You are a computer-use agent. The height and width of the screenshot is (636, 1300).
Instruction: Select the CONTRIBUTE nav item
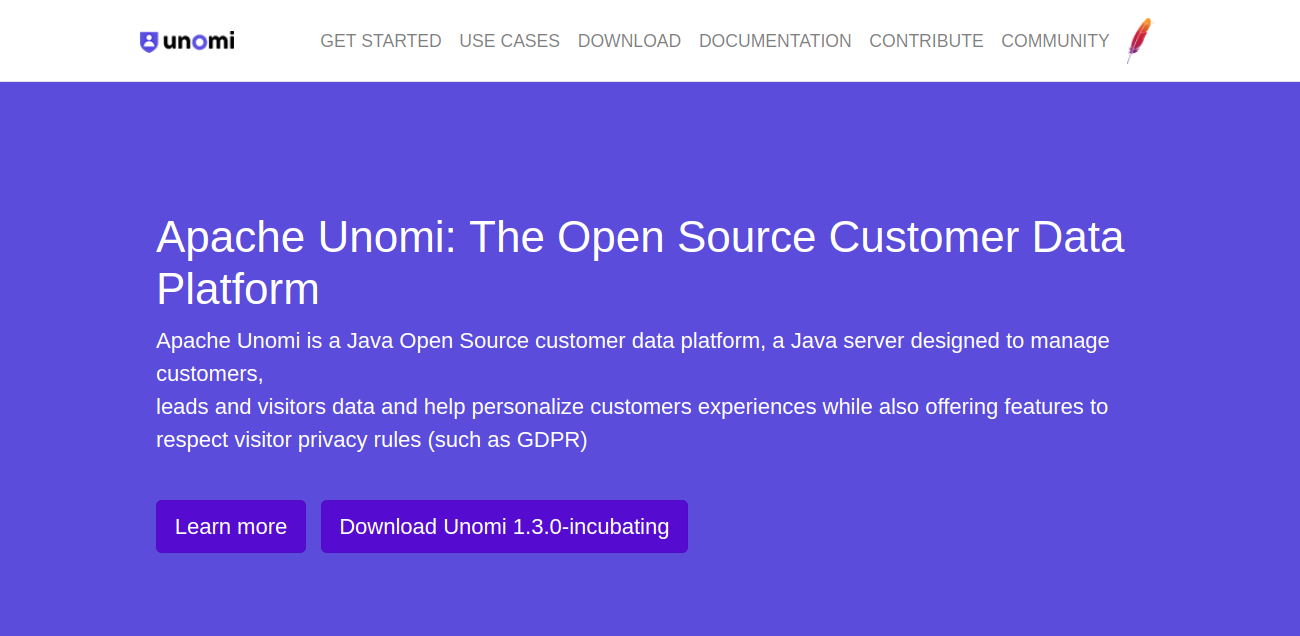point(926,41)
